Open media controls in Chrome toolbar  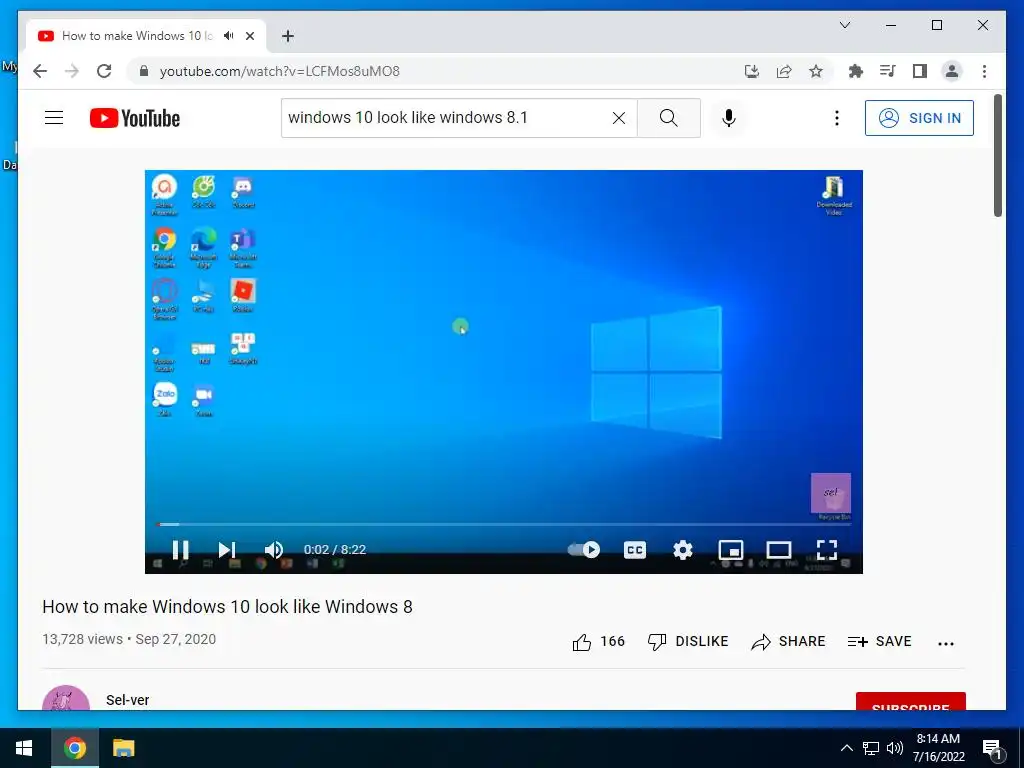[x=888, y=71]
